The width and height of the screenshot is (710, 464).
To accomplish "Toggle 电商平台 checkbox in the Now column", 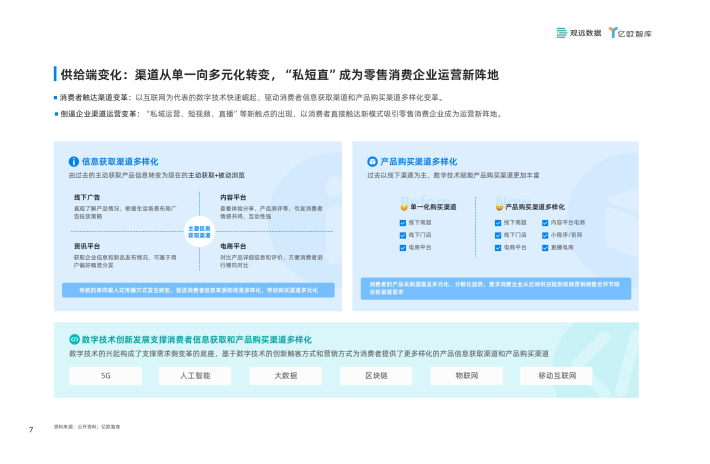I will coord(498,248).
